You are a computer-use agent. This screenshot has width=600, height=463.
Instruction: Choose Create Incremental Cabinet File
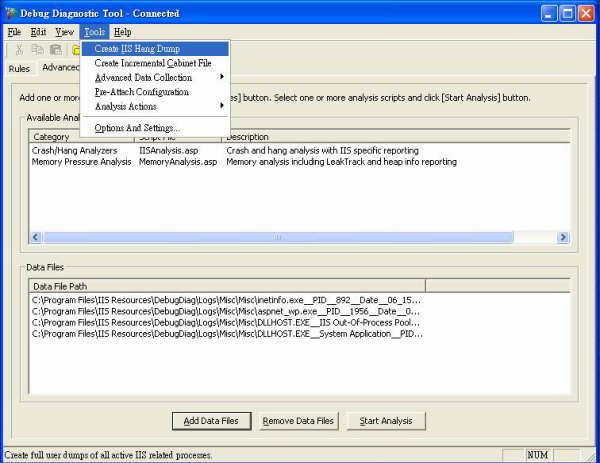point(153,63)
